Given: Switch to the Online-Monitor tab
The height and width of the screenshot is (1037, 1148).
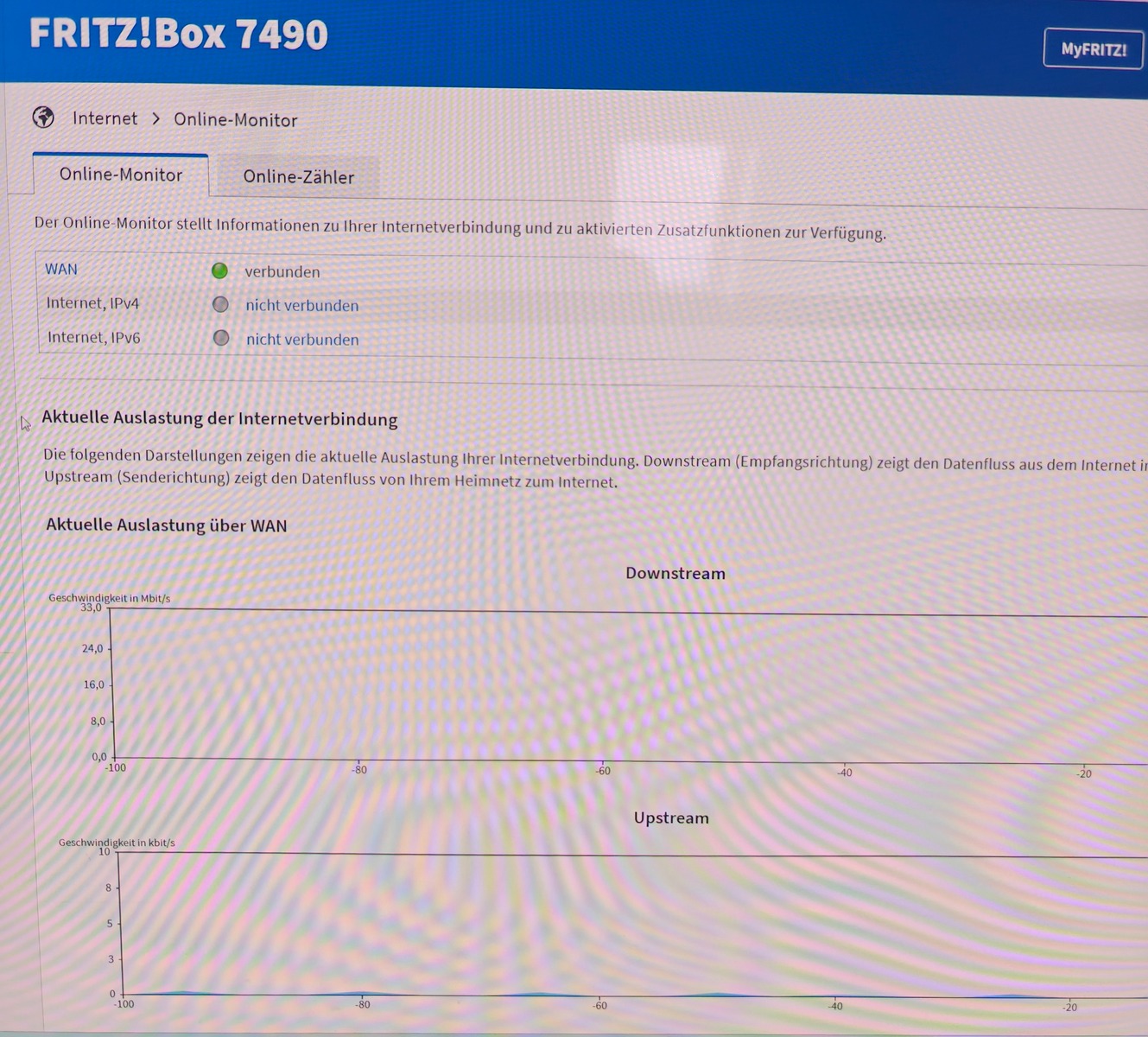Looking at the screenshot, I should click(x=121, y=175).
